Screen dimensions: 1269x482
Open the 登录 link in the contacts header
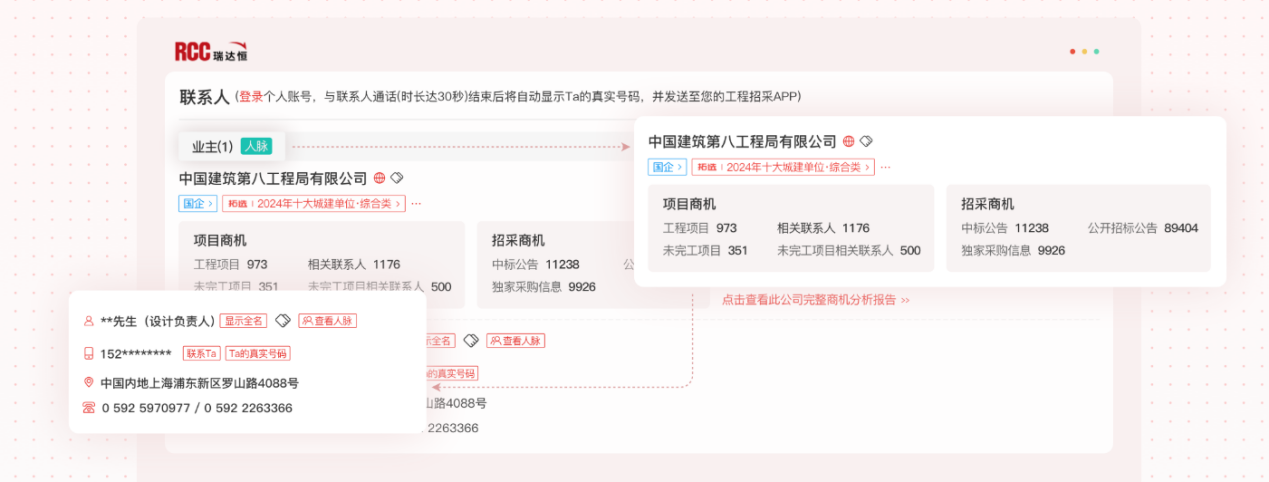pos(251,97)
